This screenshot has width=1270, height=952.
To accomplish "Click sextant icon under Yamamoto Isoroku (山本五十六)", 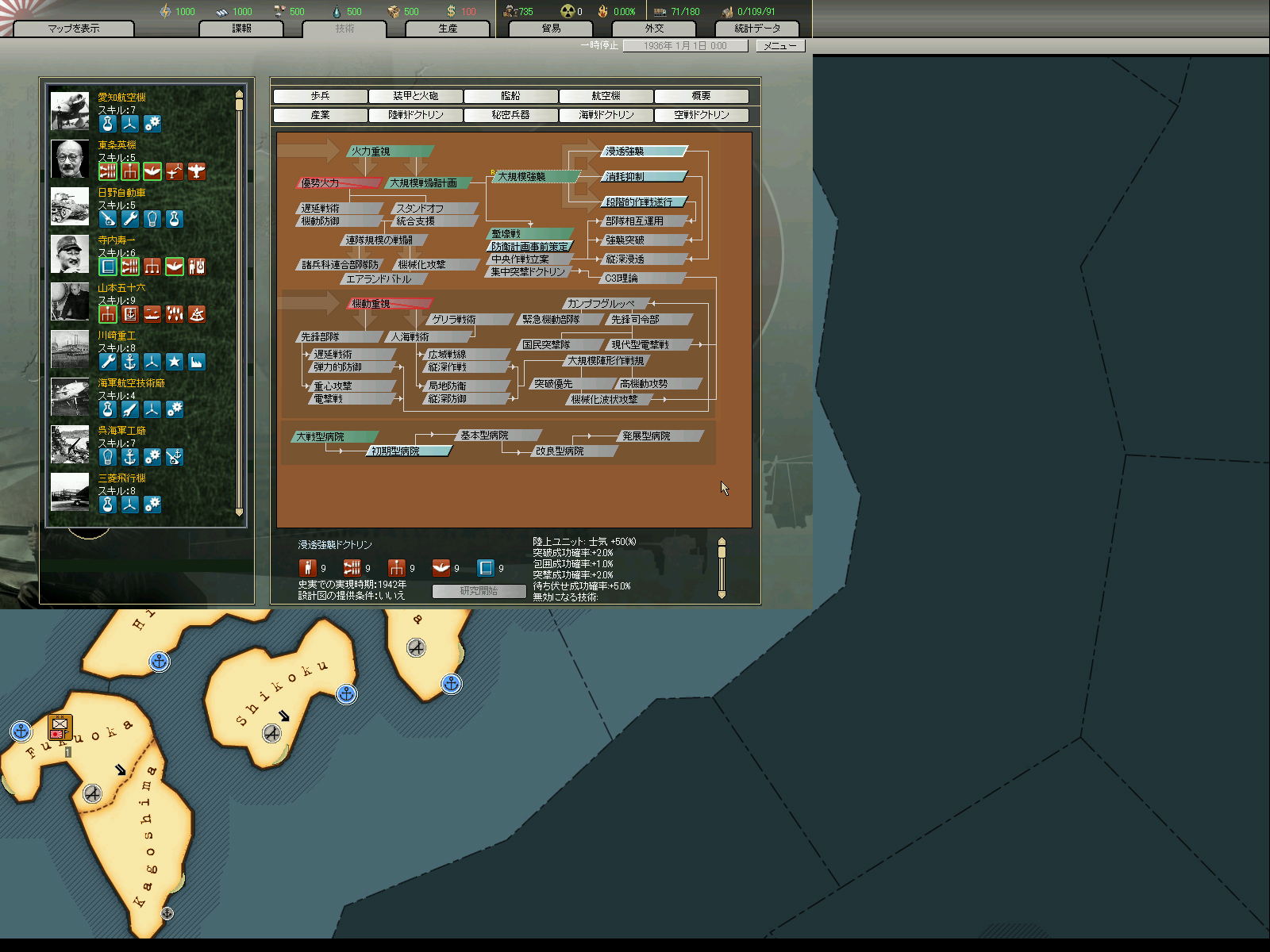I will [197, 315].
